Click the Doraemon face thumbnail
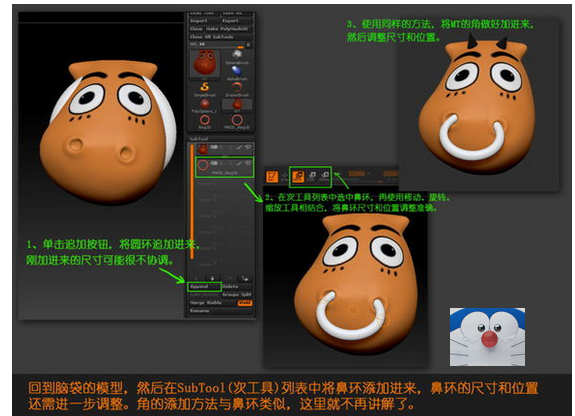Viewport: 575px width, 416px height. 487,337
